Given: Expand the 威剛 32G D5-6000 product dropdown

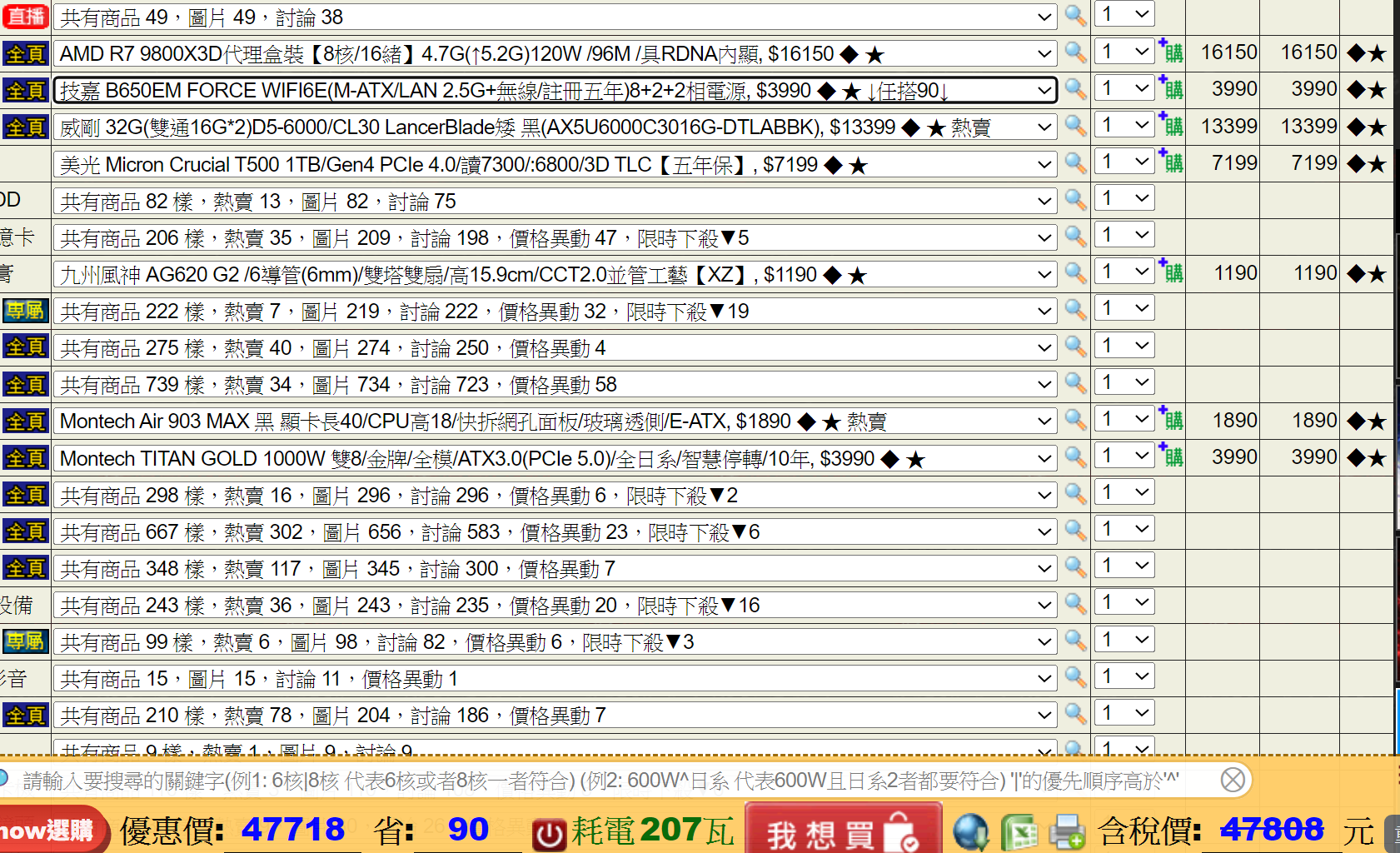Looking at the screenshot, I should (555, 127).
